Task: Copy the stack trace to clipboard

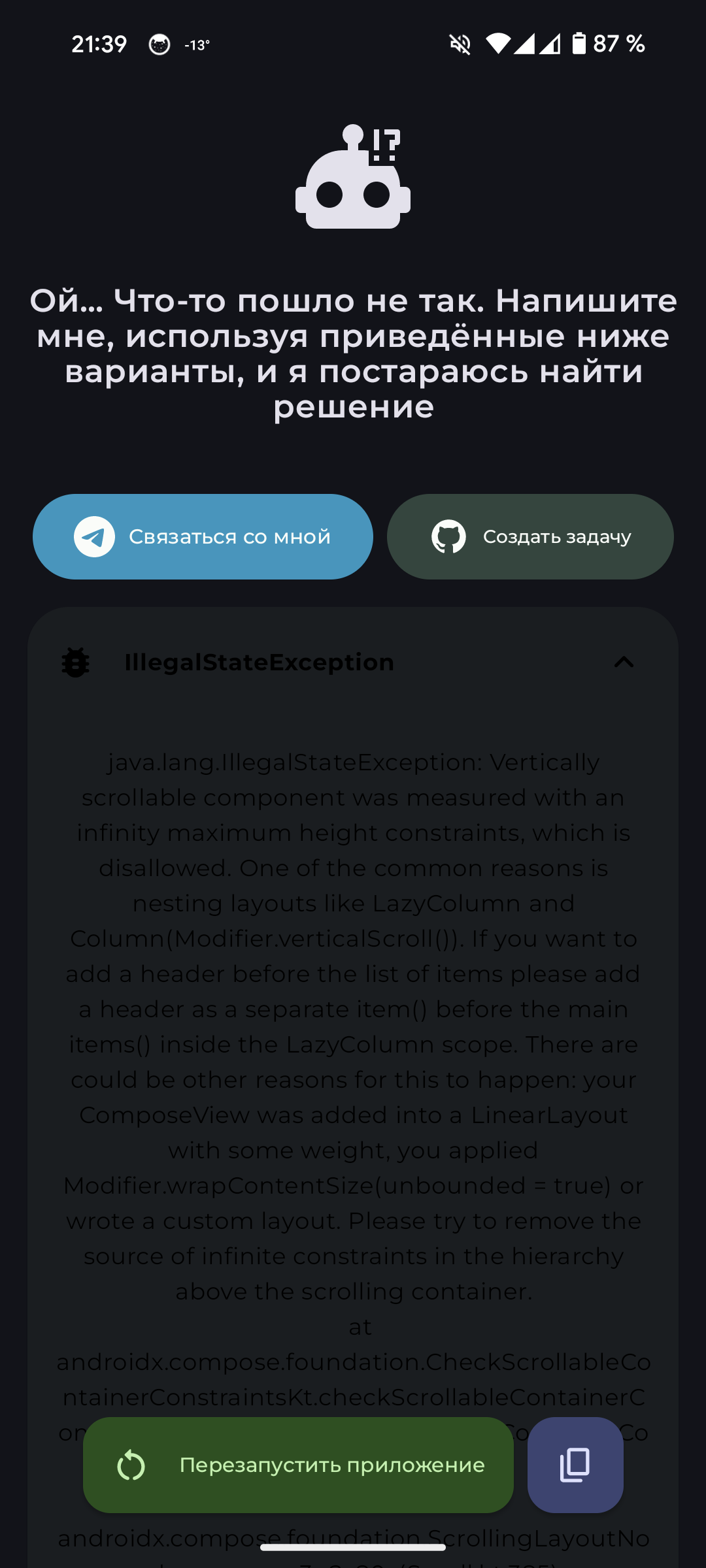Action: tap(575, 1465)
